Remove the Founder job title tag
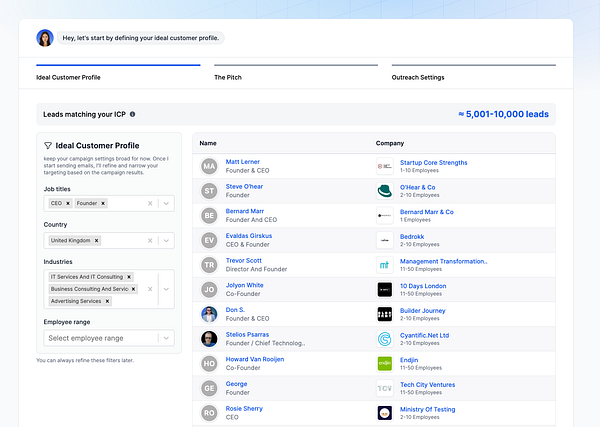600x427 pixels. [103, 203]
